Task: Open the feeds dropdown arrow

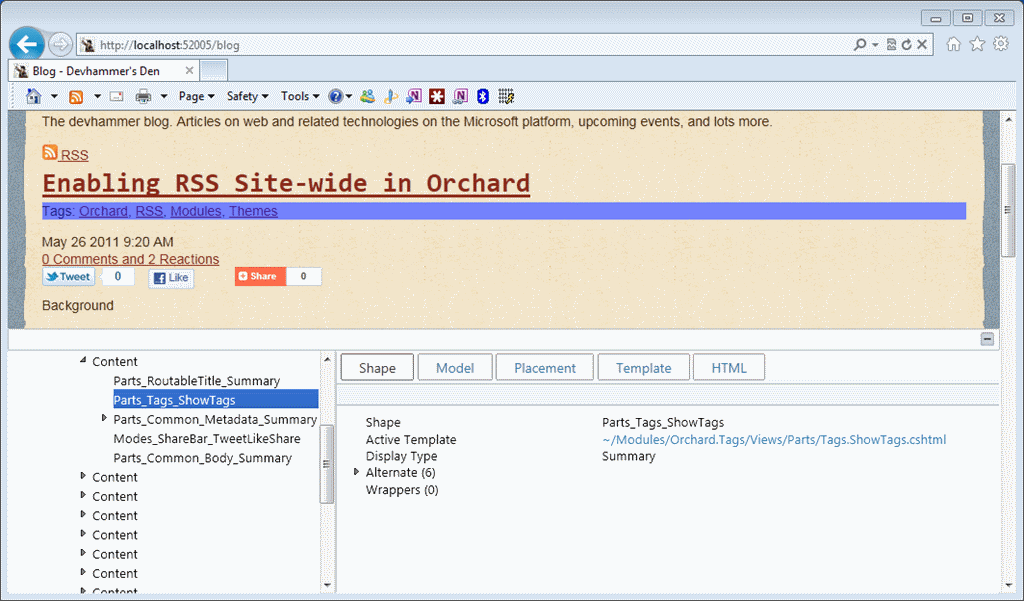Action: 97,97
